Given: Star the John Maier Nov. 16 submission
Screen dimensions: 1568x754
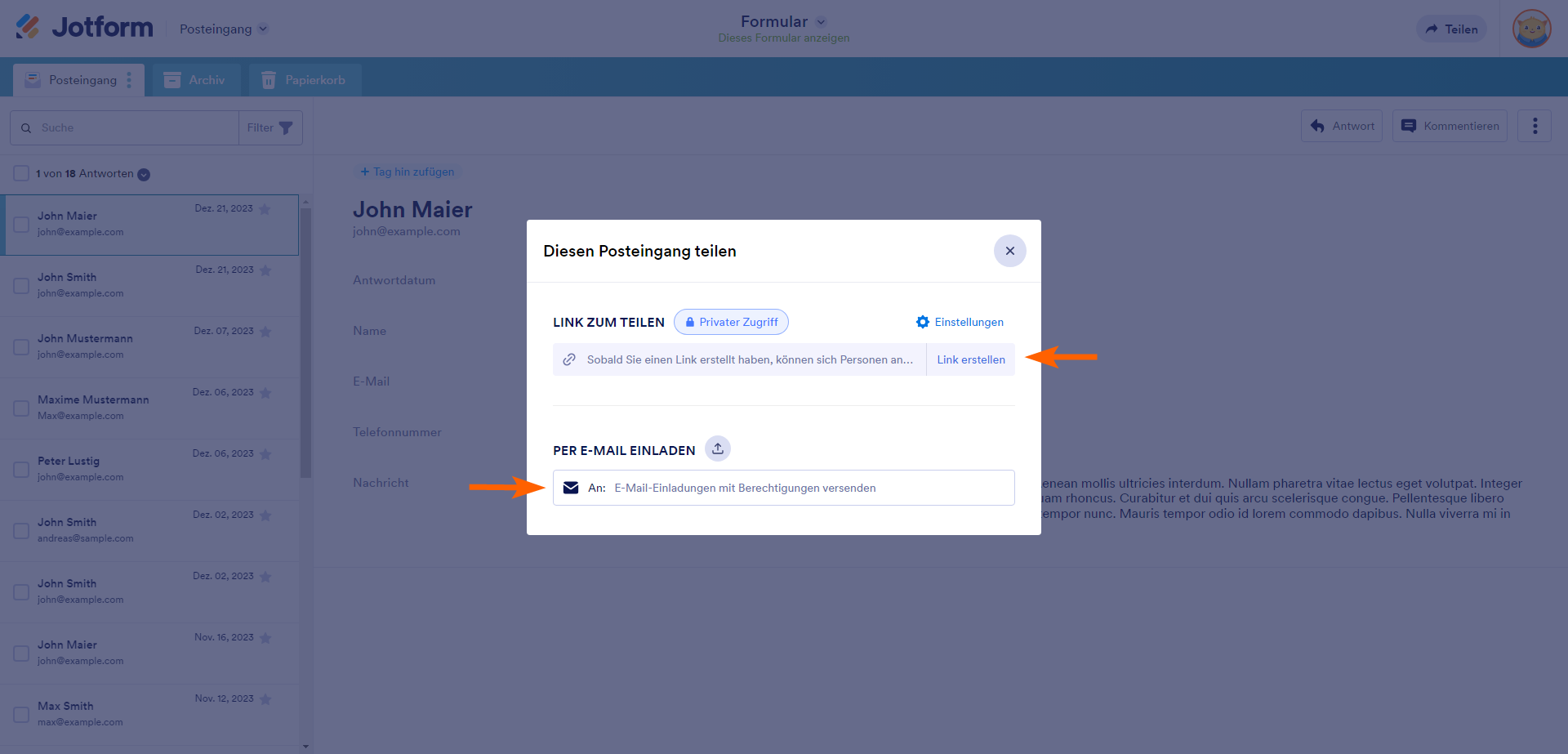Looking at the screenshot, I should coord(265,638).
